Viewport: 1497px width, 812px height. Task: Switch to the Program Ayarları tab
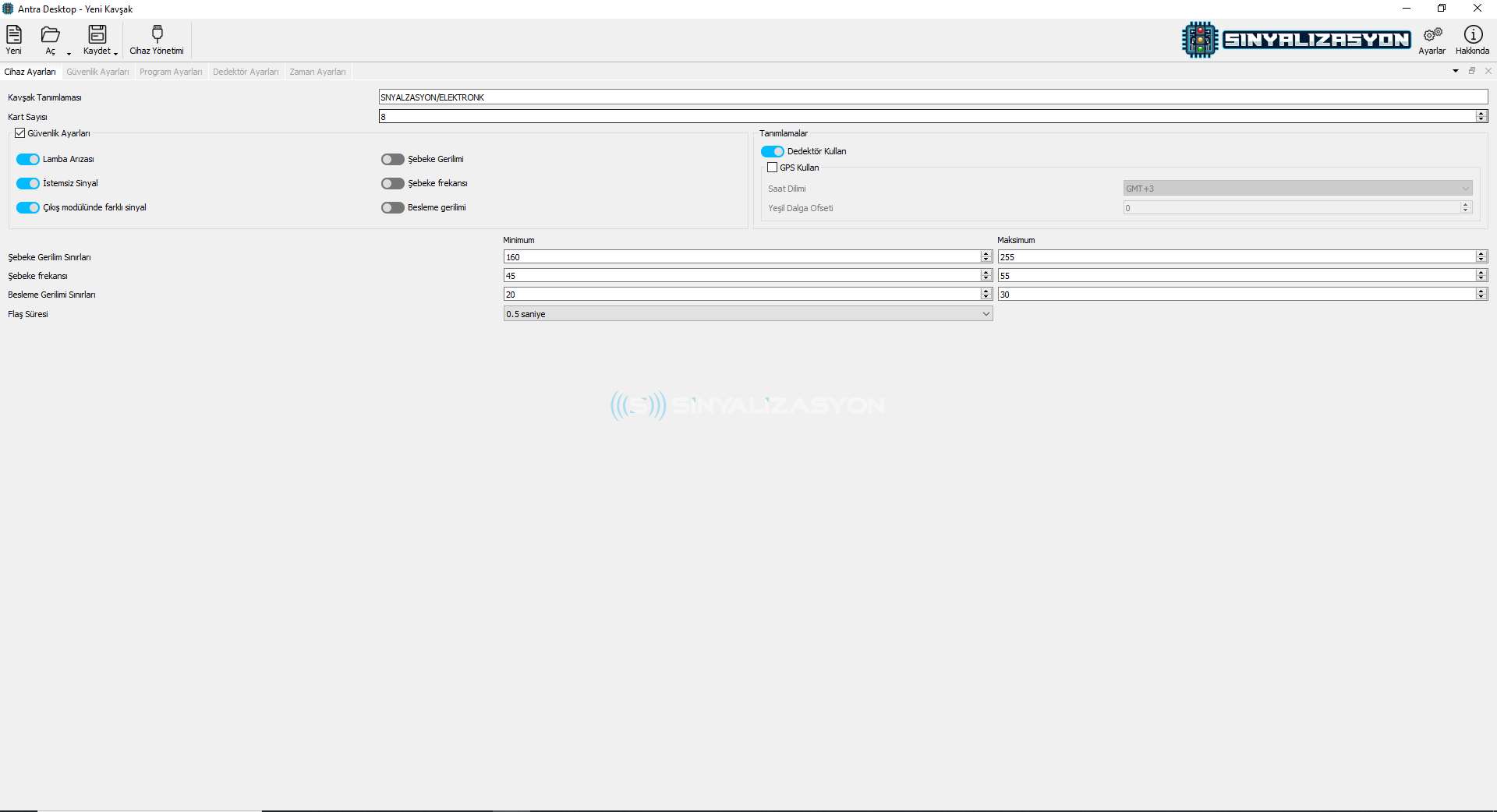(x=171, y=72)
